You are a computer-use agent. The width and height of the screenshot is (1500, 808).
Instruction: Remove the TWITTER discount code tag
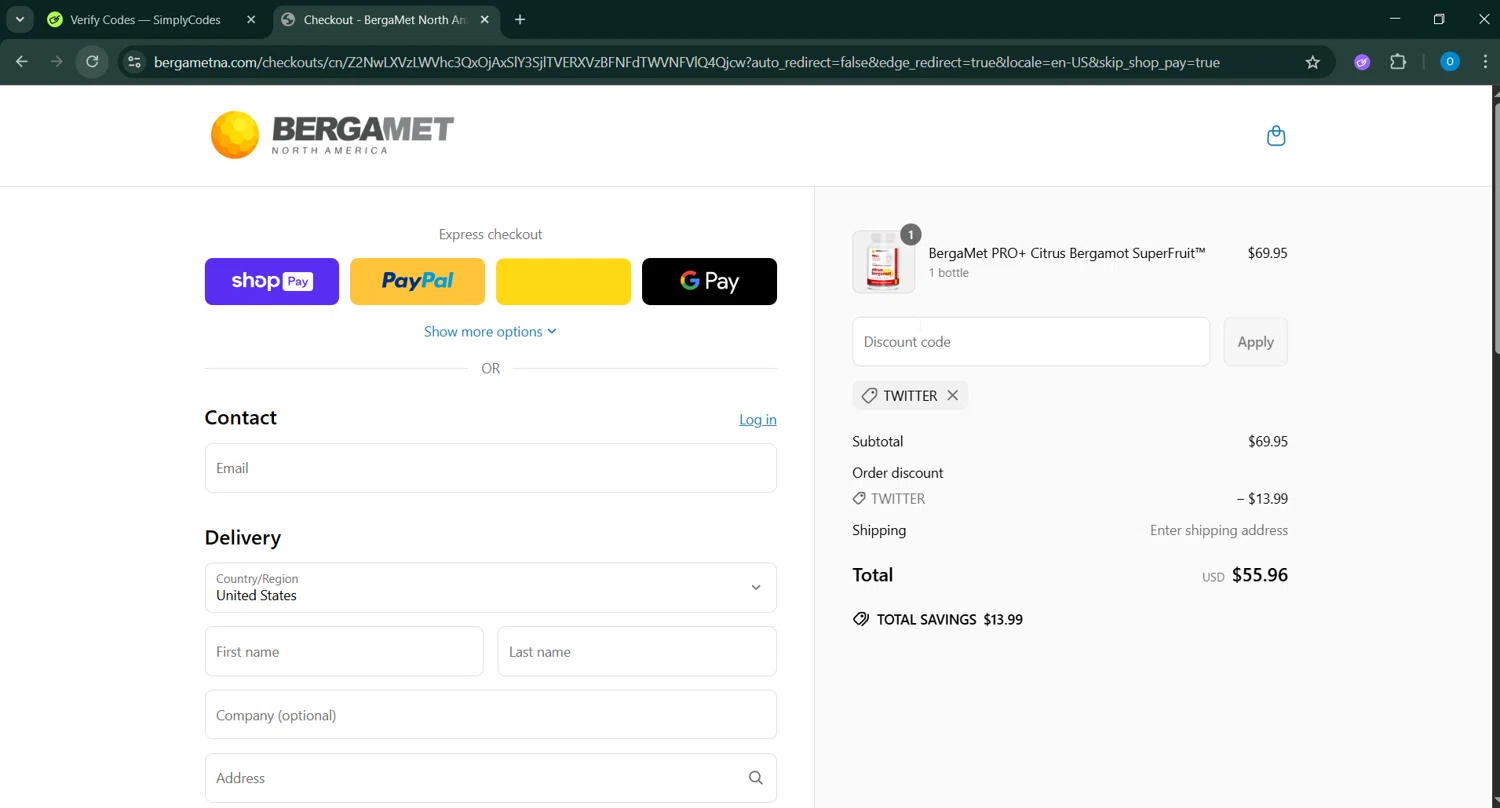[953, 396]
